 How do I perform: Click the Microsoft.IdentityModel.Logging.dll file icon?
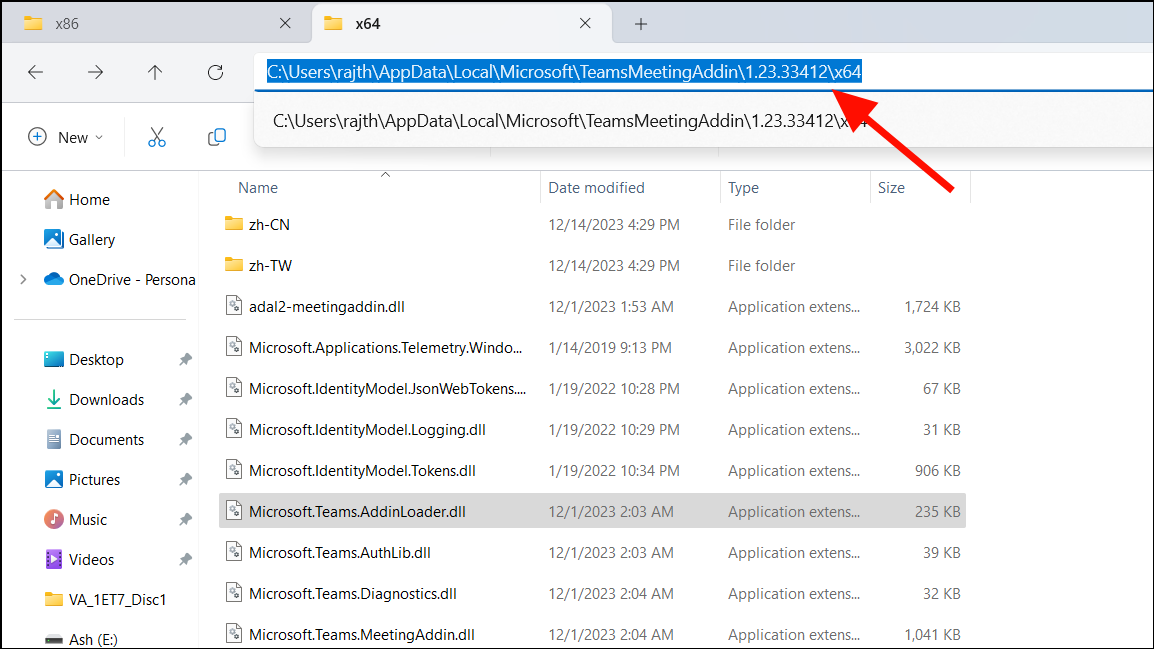(x=234, y=428)
